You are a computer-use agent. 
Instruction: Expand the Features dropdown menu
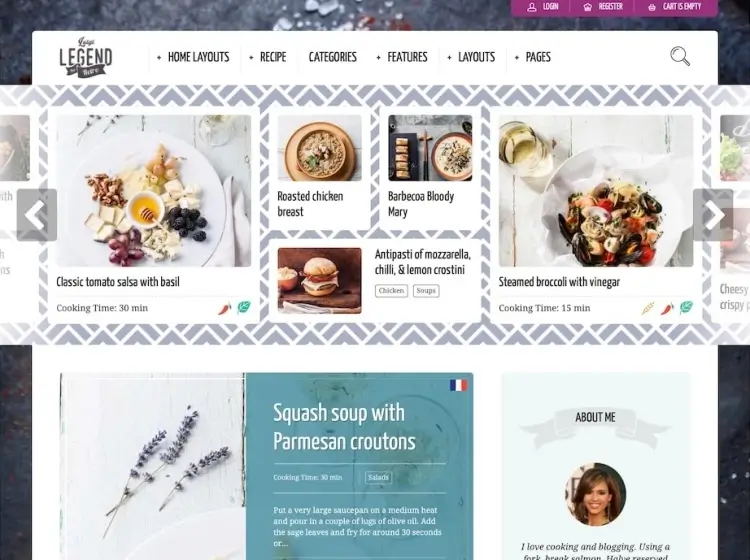[x=402, y=57]
